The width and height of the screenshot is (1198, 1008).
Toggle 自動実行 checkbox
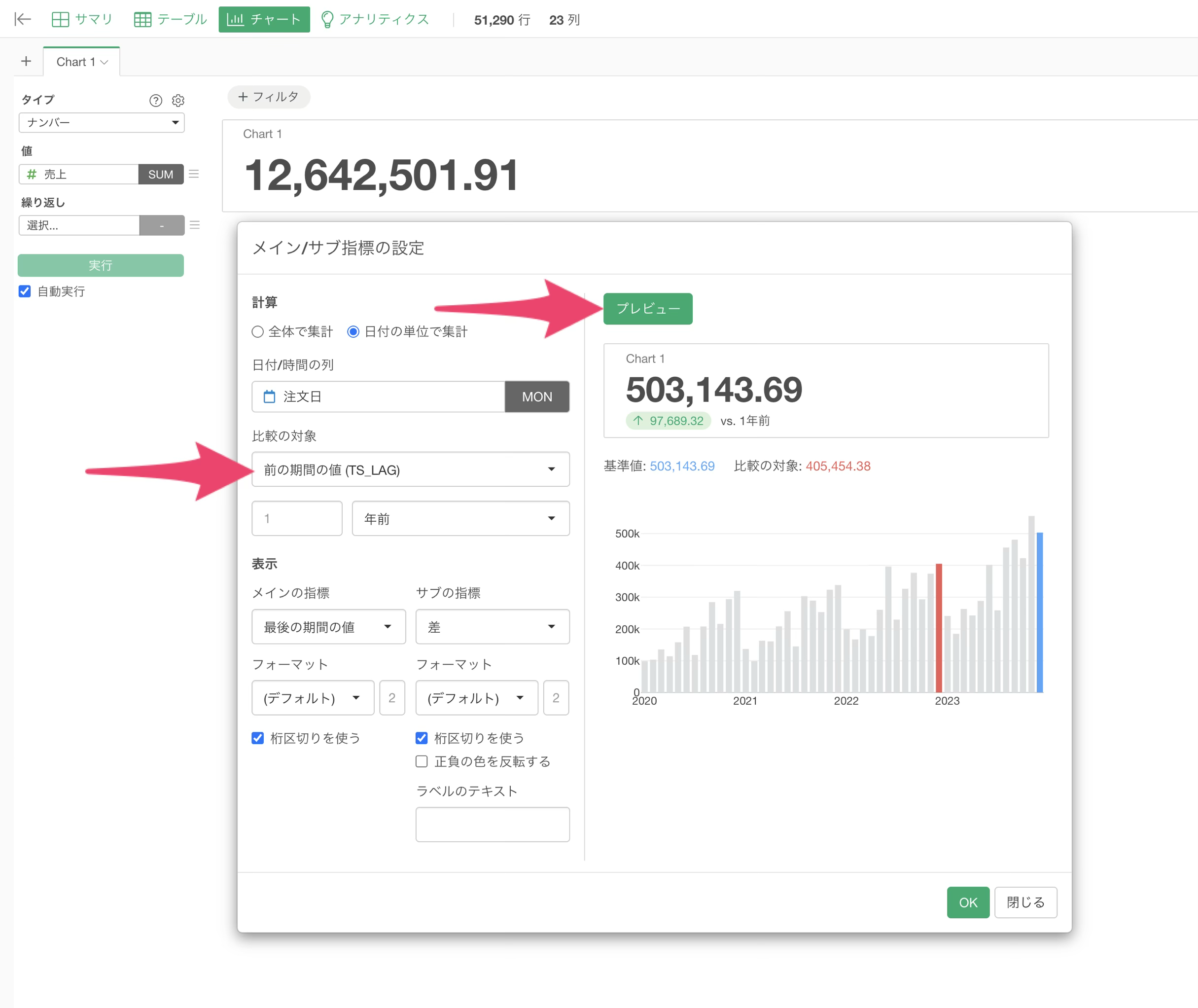(x=25, y=291)
